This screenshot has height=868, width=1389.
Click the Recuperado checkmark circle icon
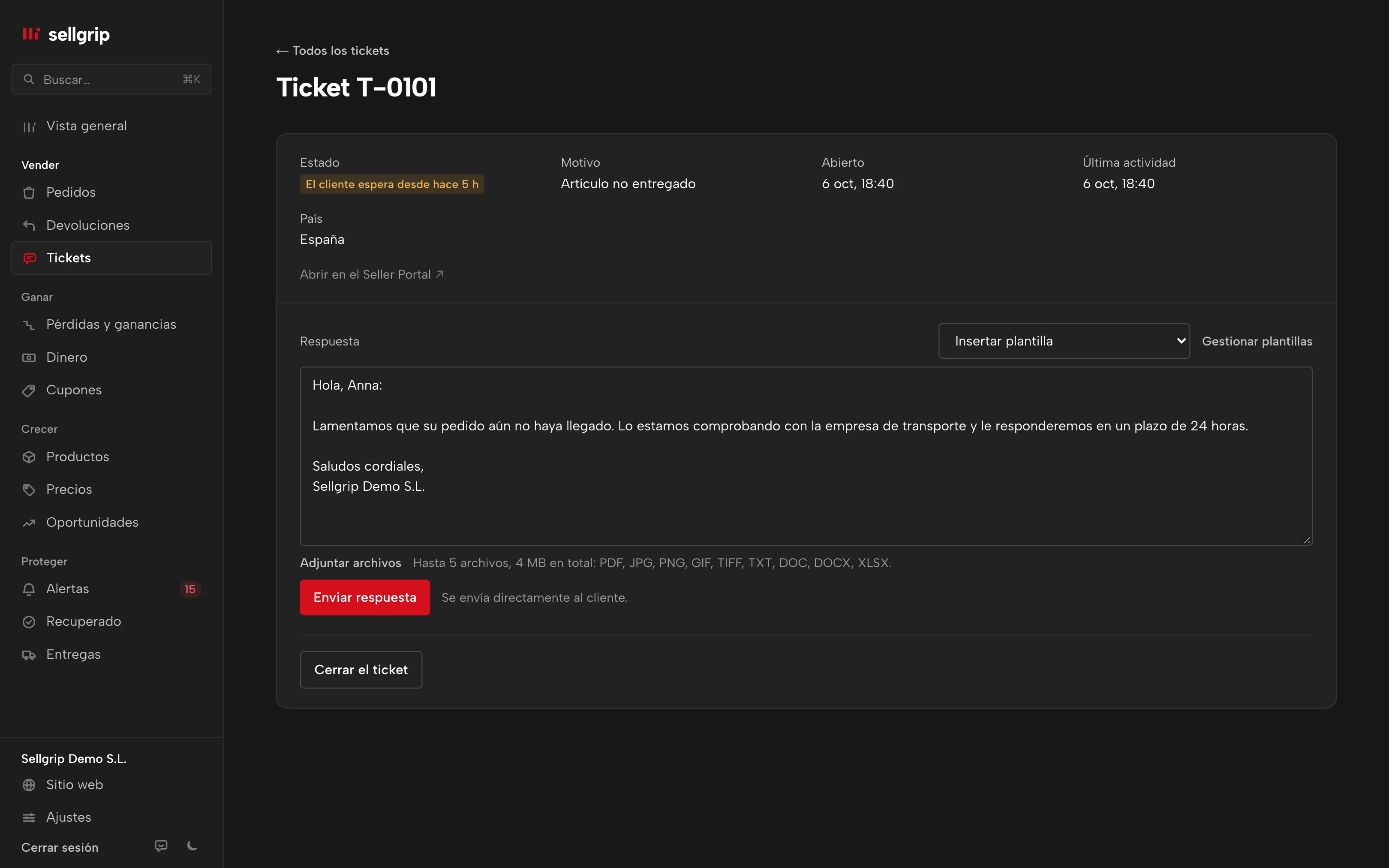coord(29,622)
